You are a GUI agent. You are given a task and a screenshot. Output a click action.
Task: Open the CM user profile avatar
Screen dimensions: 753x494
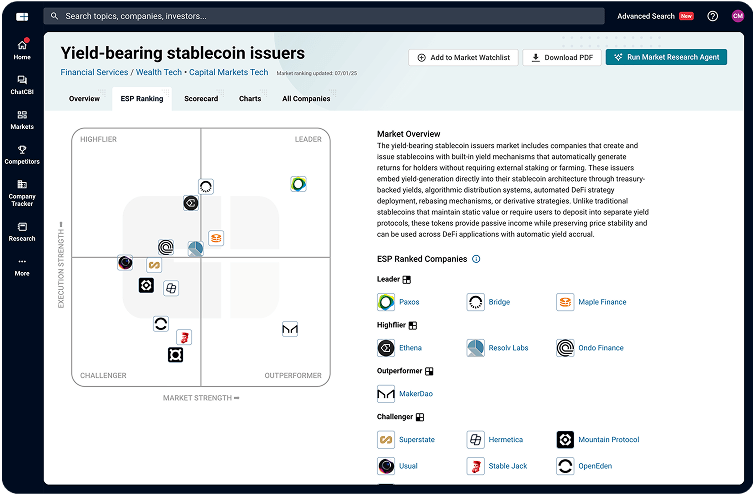738,16
